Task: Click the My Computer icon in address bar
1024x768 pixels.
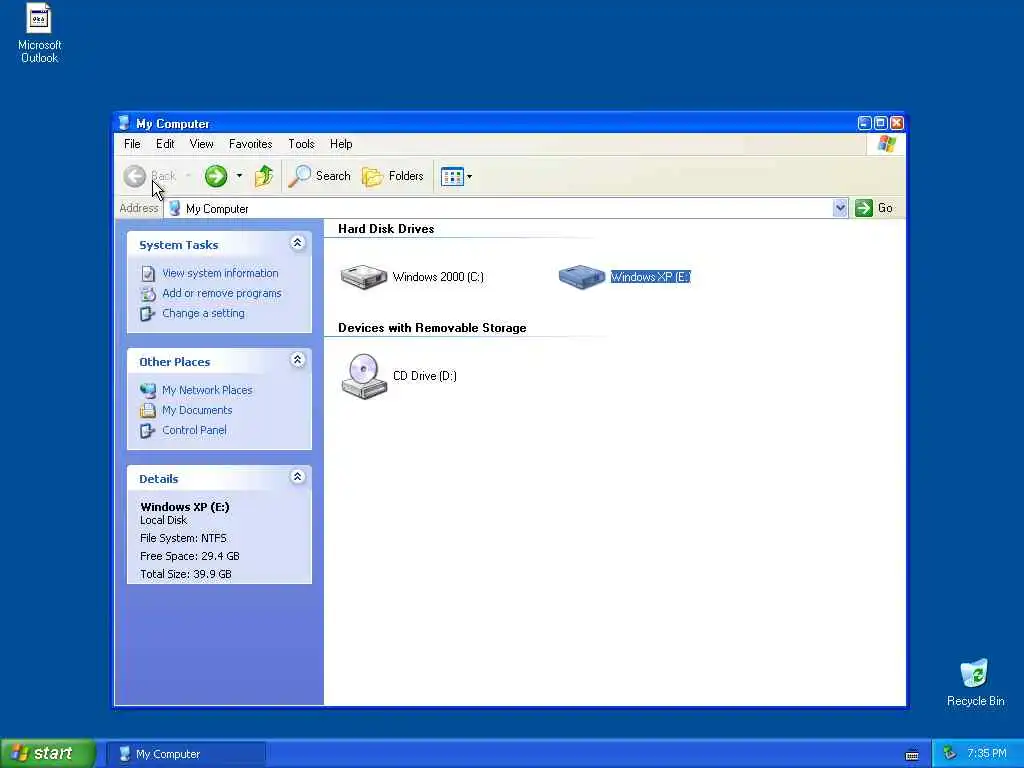Action: coord(174,208)
